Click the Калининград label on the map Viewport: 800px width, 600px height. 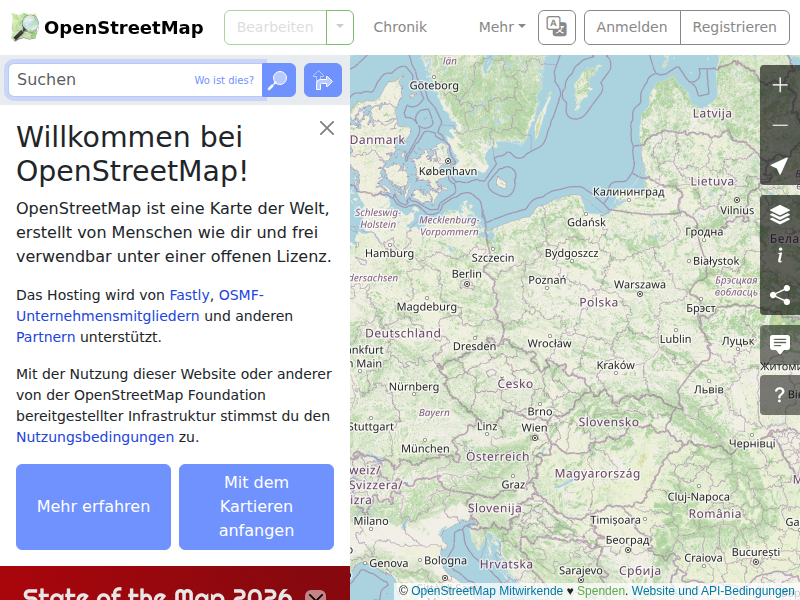click(629, 192)
